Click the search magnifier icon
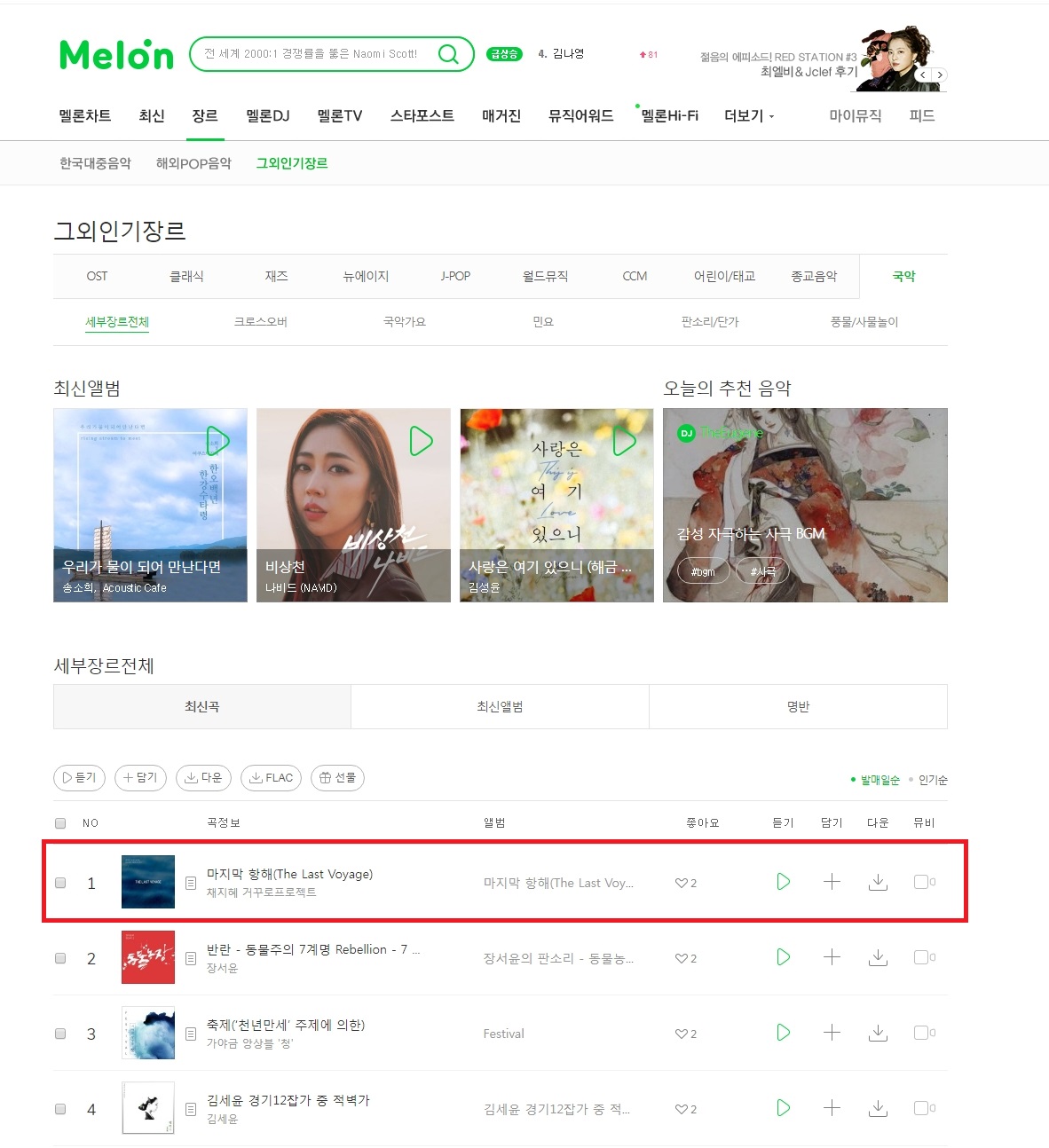The width and height of the screenshot is (1049, 1148). click(449, 54)
